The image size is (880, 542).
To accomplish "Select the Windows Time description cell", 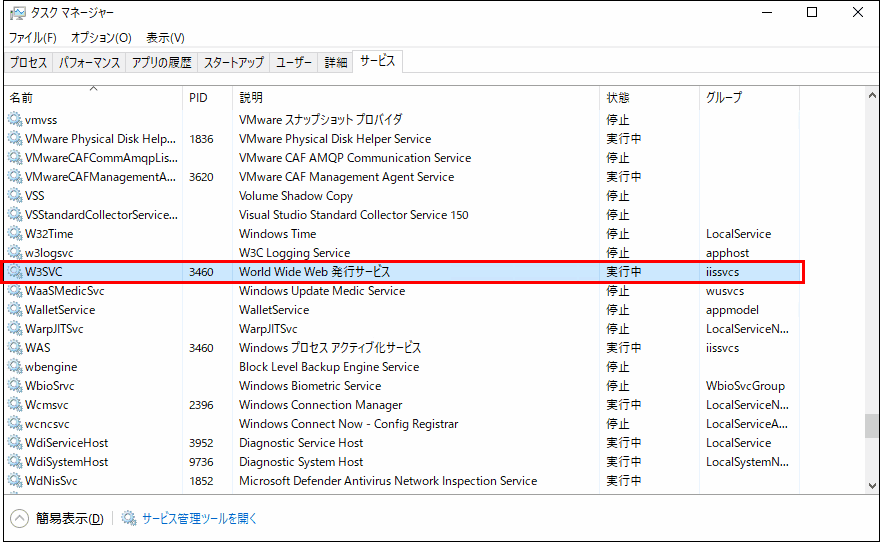I will point(277,233).
